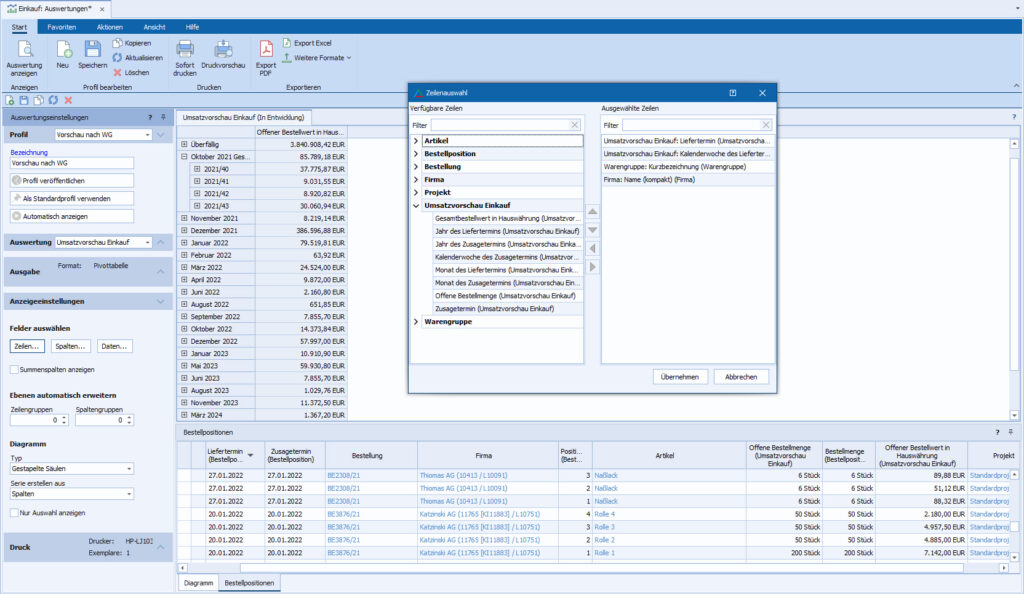This screenshot has width=1024, height=594.
Task: Click the Export PDF icon
Action: coord(266,50)
